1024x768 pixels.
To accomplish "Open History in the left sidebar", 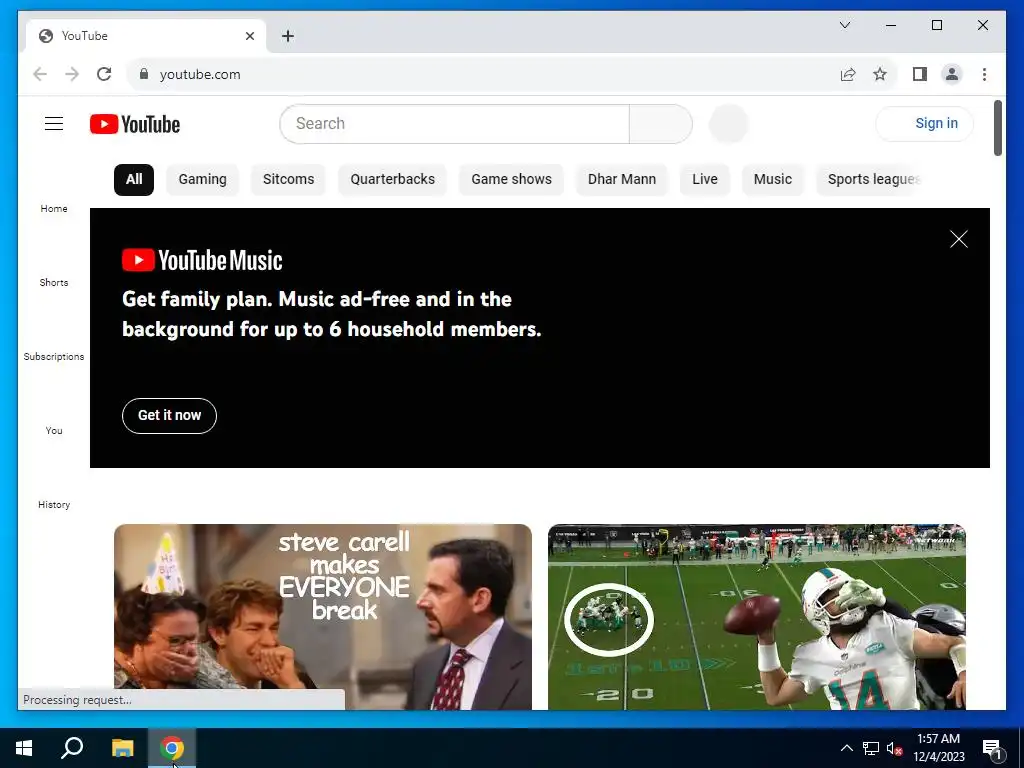I will pyautogui.click(x=54, y=504).
